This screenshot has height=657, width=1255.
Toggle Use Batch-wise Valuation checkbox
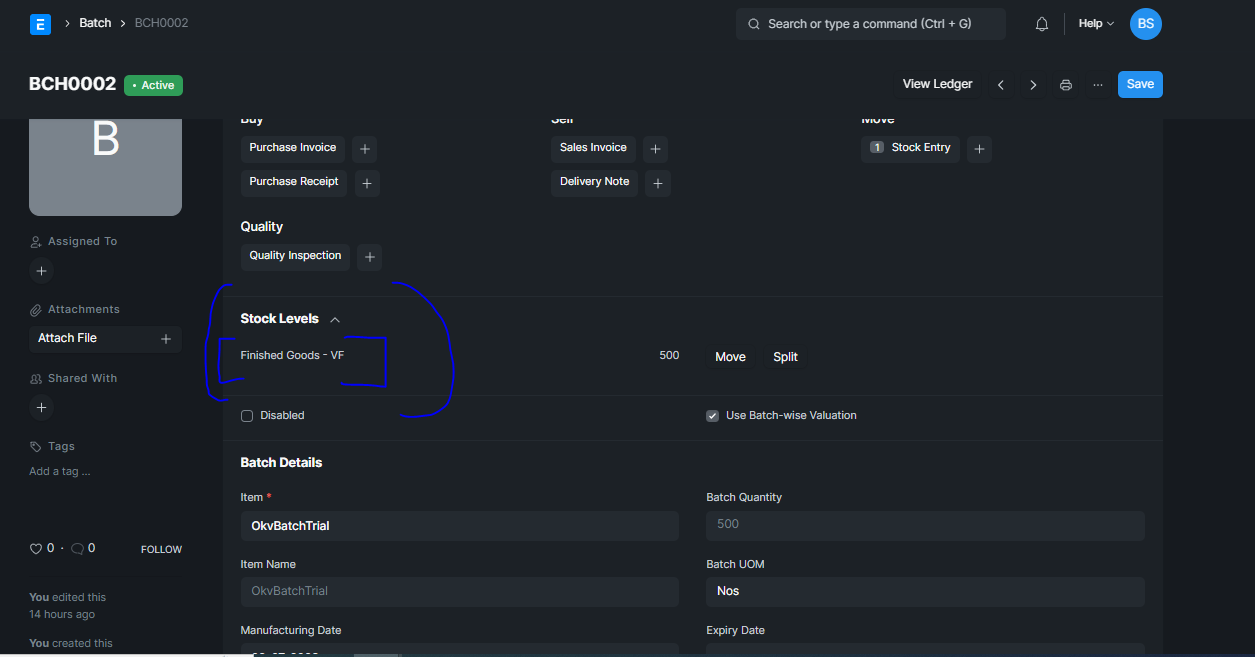tap(713, 416)
